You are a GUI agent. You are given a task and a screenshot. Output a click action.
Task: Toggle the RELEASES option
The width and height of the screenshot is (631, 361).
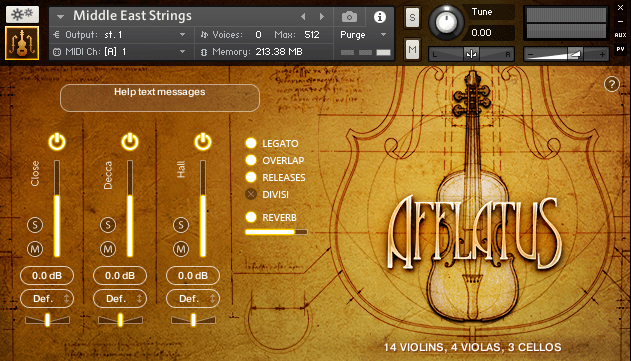(x=251, y=177)
